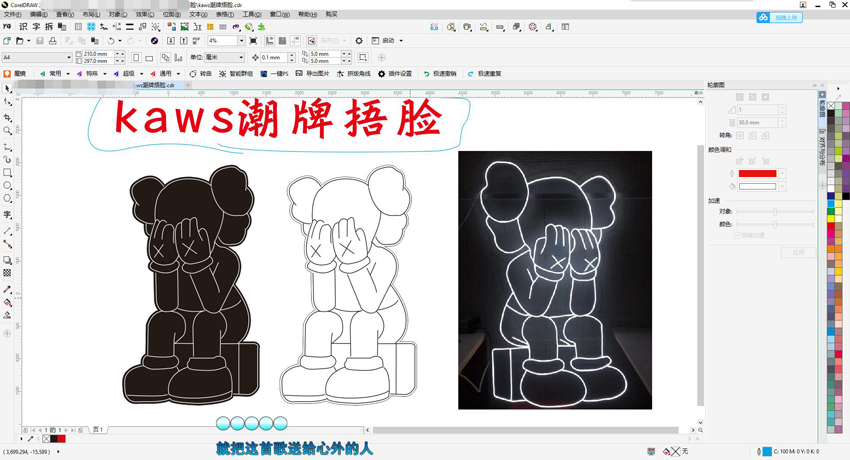
Task: Select the Freehand drawing tool
Action: (7, 147)
